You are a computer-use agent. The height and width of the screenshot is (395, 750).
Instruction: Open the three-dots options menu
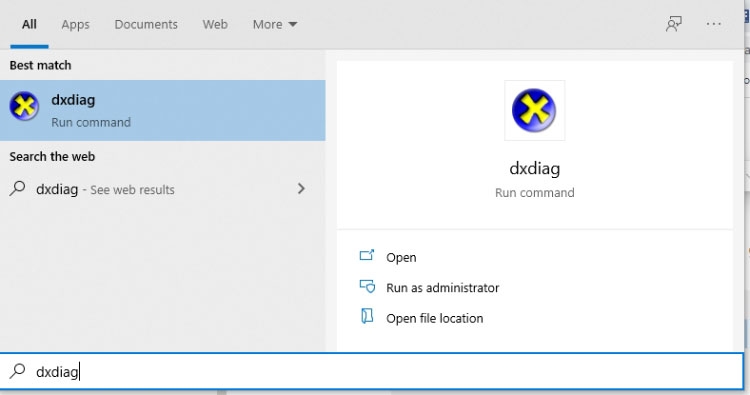pos(714,23)
